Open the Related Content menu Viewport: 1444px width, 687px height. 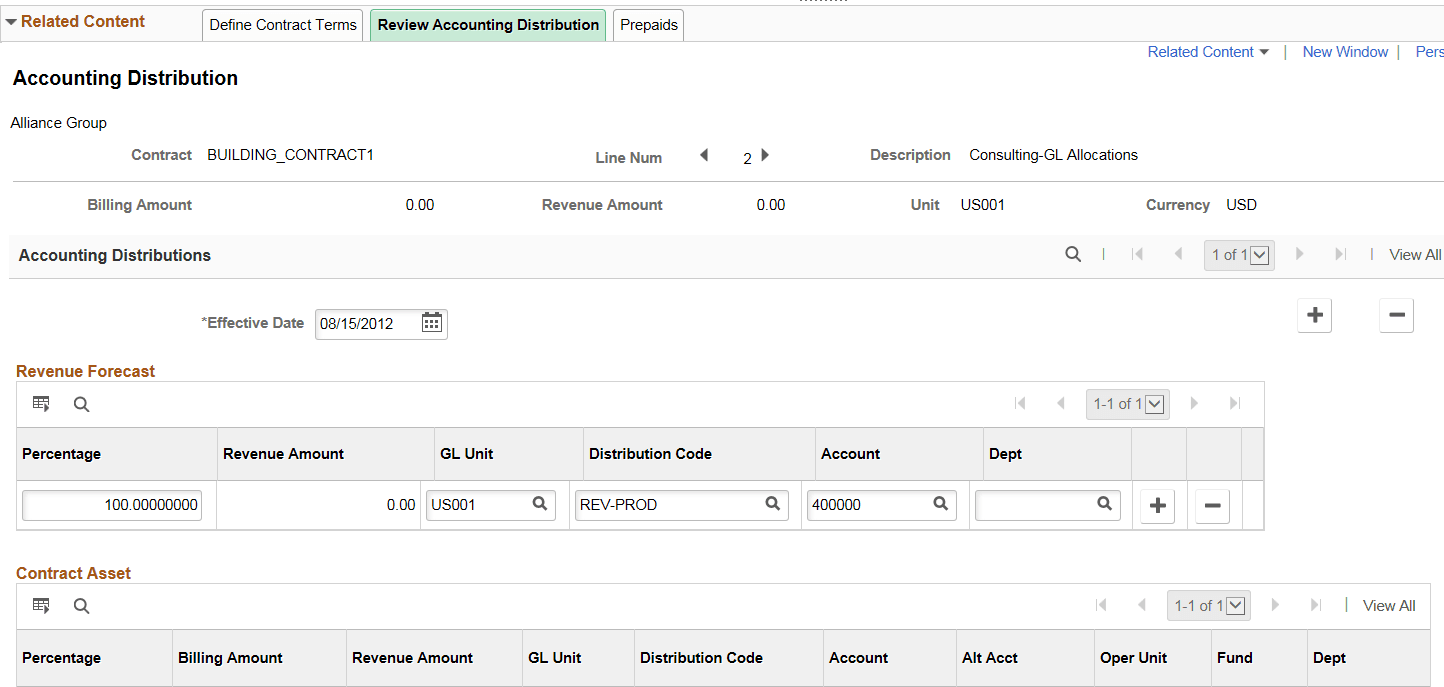pos(1208,51)
